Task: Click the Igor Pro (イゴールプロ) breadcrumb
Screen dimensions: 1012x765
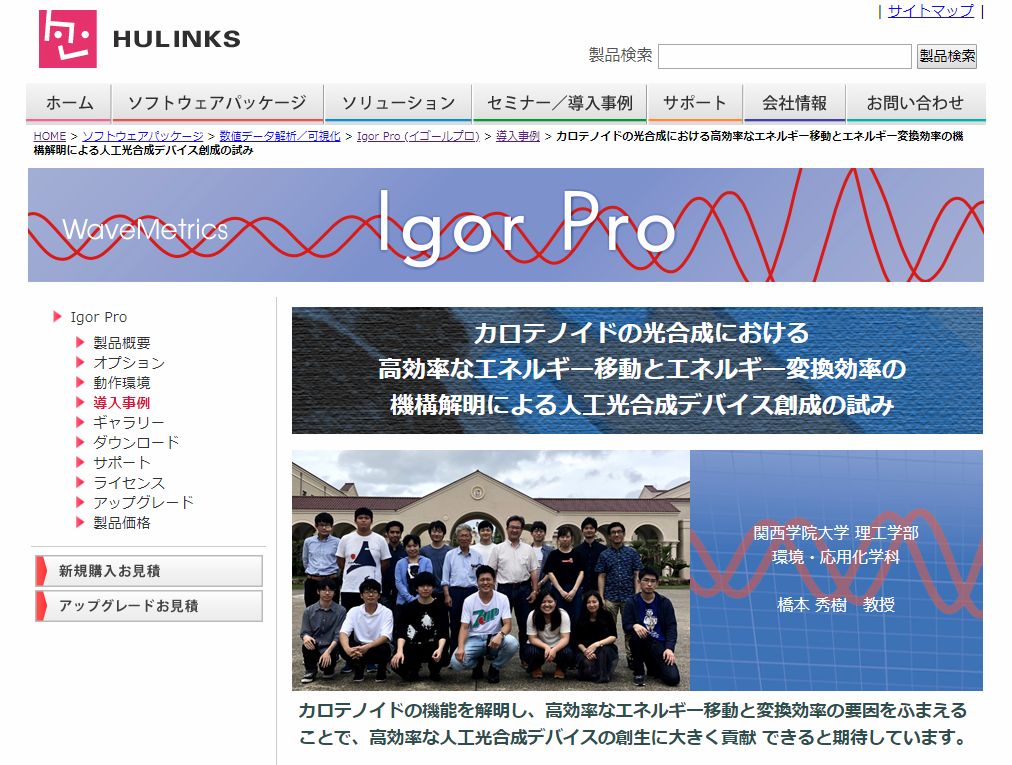Action: click(418, 136)
